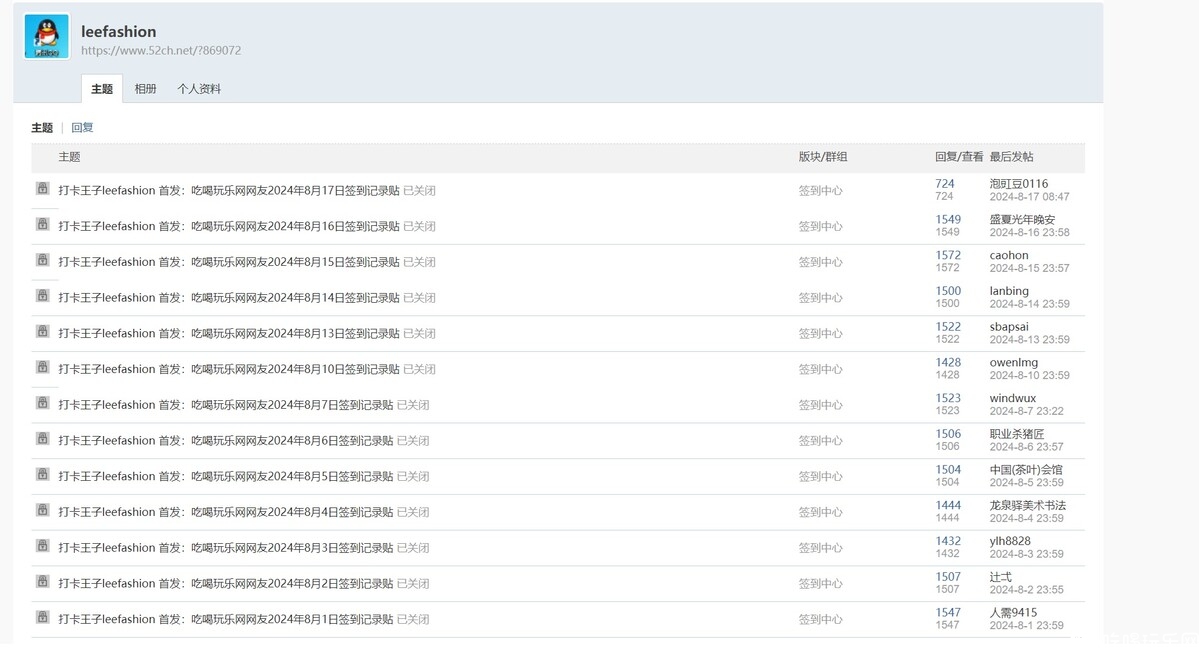The height and width of the screenshot is (654, 1199).
Task: Select the 主题 sub-filter link
Action: tap(42, 128)
